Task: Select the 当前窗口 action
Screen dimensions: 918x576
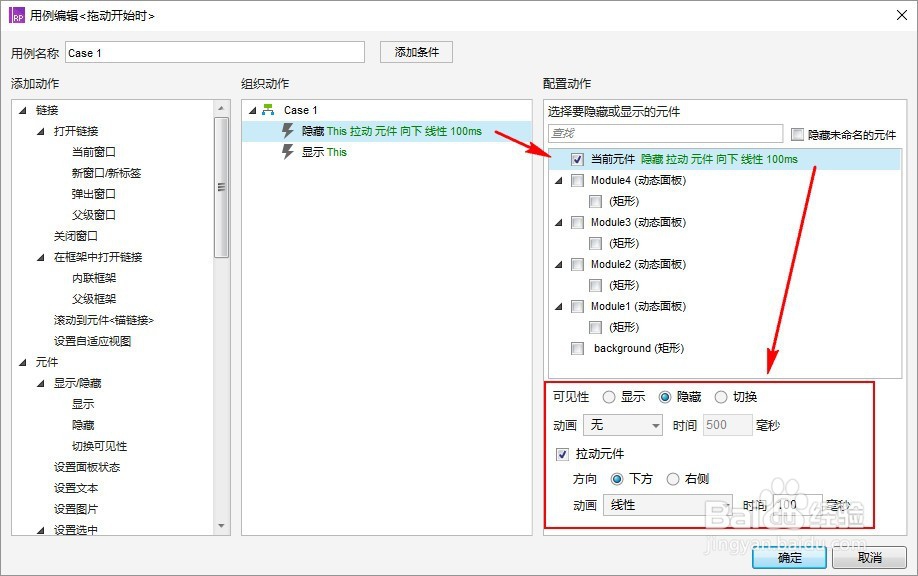Action: [x=94, y=152]
